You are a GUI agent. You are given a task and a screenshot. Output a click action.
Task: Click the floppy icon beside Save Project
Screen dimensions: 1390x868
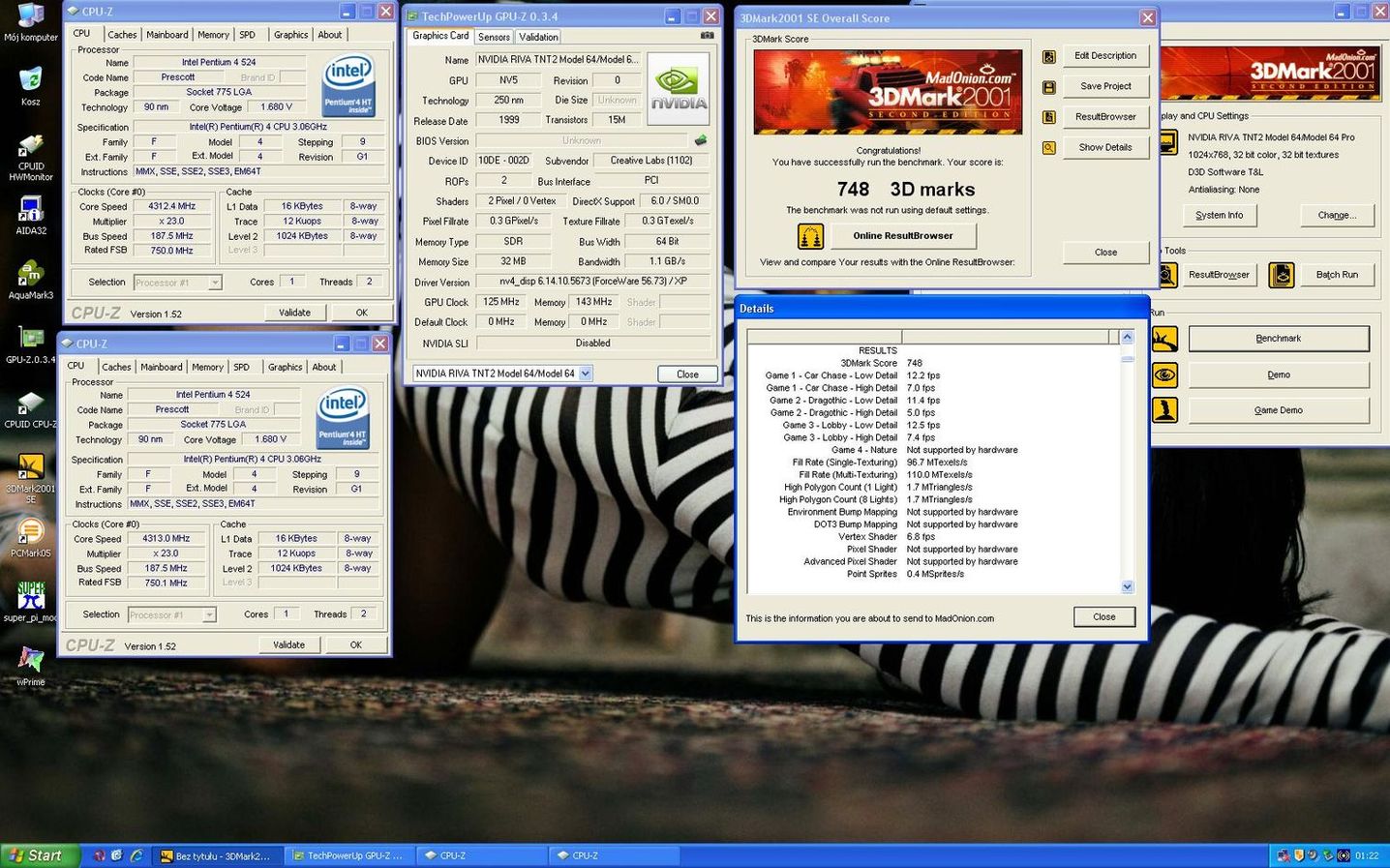coord(1048,87)
